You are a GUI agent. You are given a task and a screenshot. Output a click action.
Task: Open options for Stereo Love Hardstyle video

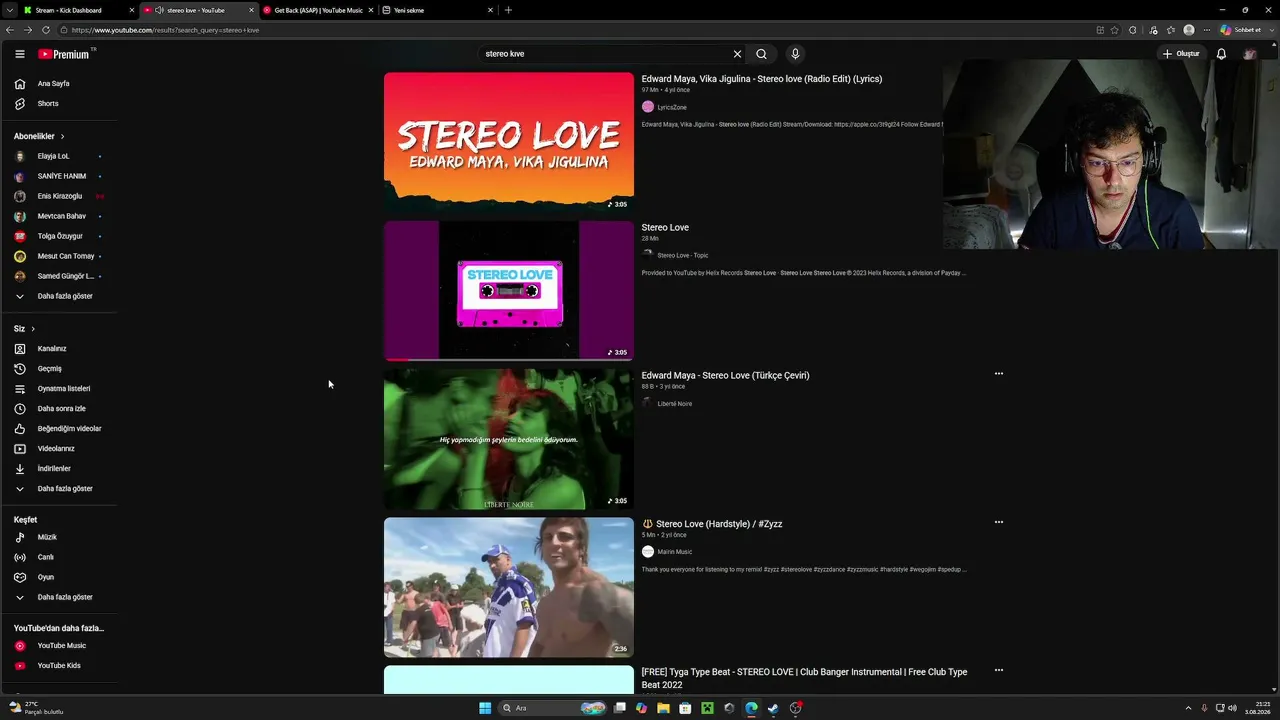[998, 522]
